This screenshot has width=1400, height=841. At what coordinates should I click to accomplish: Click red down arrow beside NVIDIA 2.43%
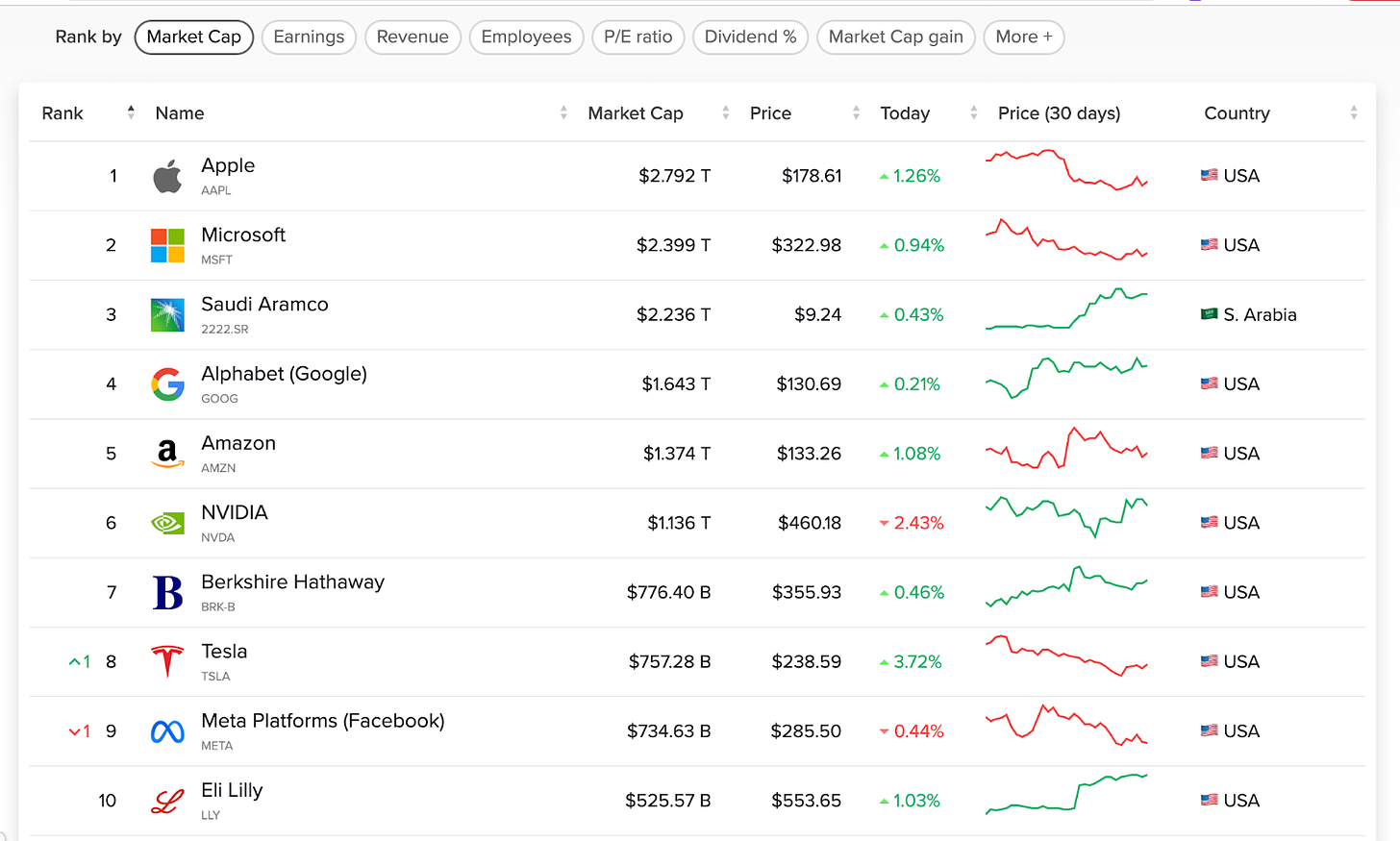pos(884,524)
